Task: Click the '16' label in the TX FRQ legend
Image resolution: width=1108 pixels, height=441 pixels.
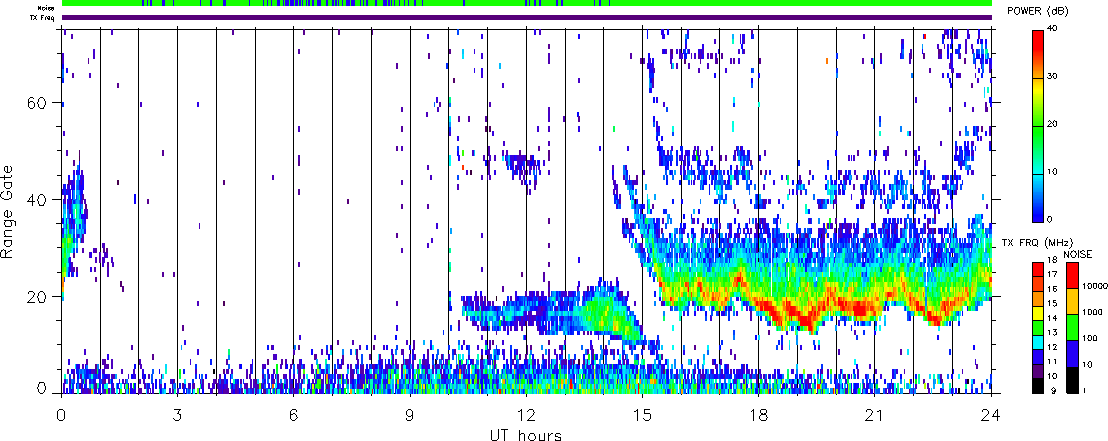Action: pyautogui.click(x=1052, y=288)
